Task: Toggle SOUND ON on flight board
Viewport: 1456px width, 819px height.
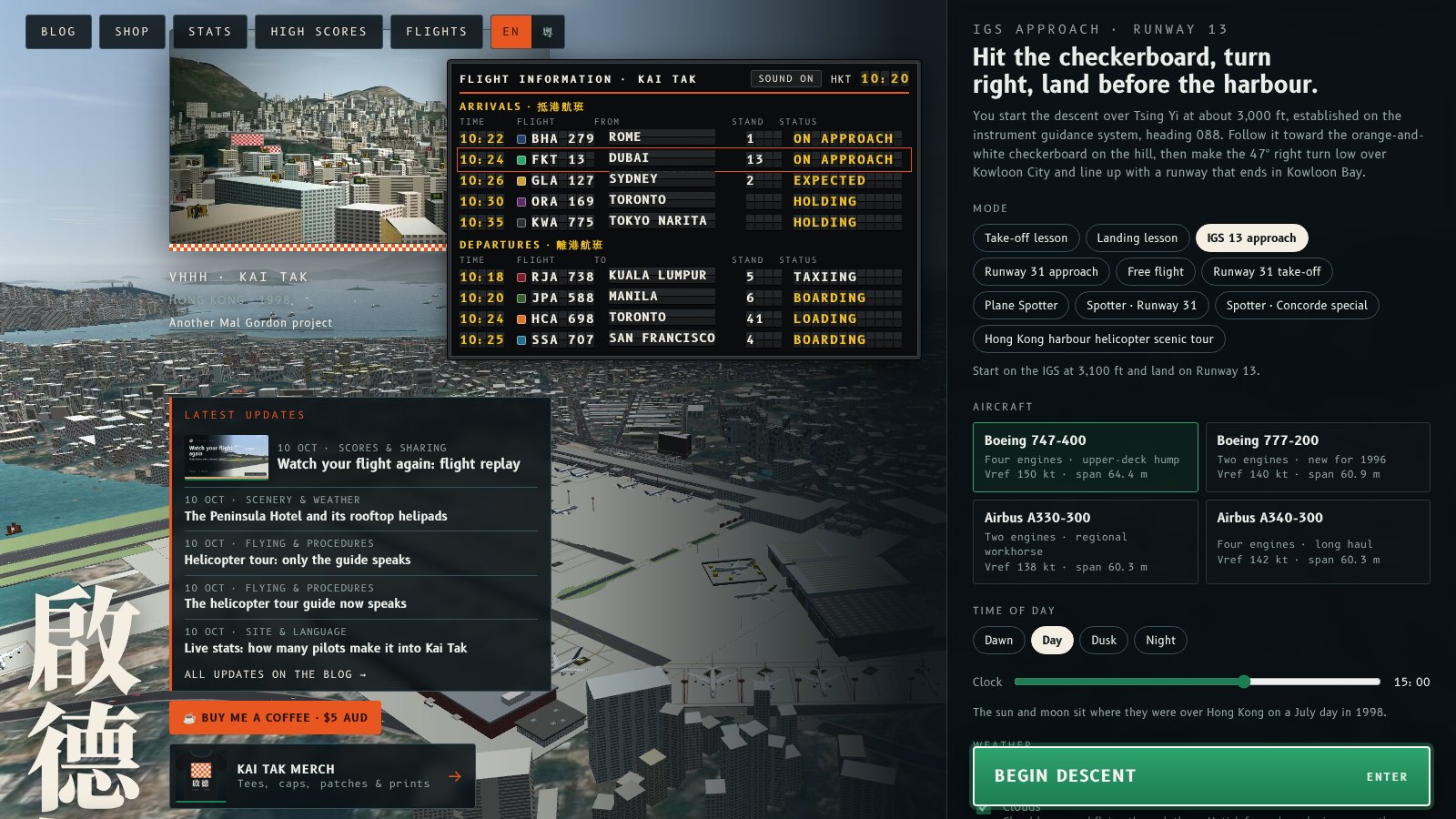Action: tap(785, 79)
